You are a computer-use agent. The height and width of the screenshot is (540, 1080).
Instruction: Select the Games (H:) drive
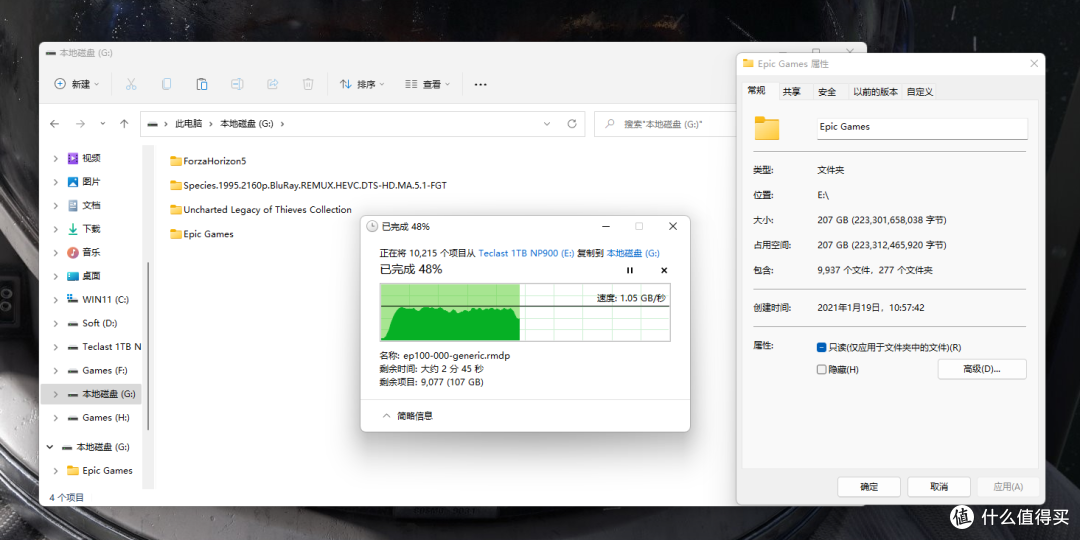tap(98, 417)
